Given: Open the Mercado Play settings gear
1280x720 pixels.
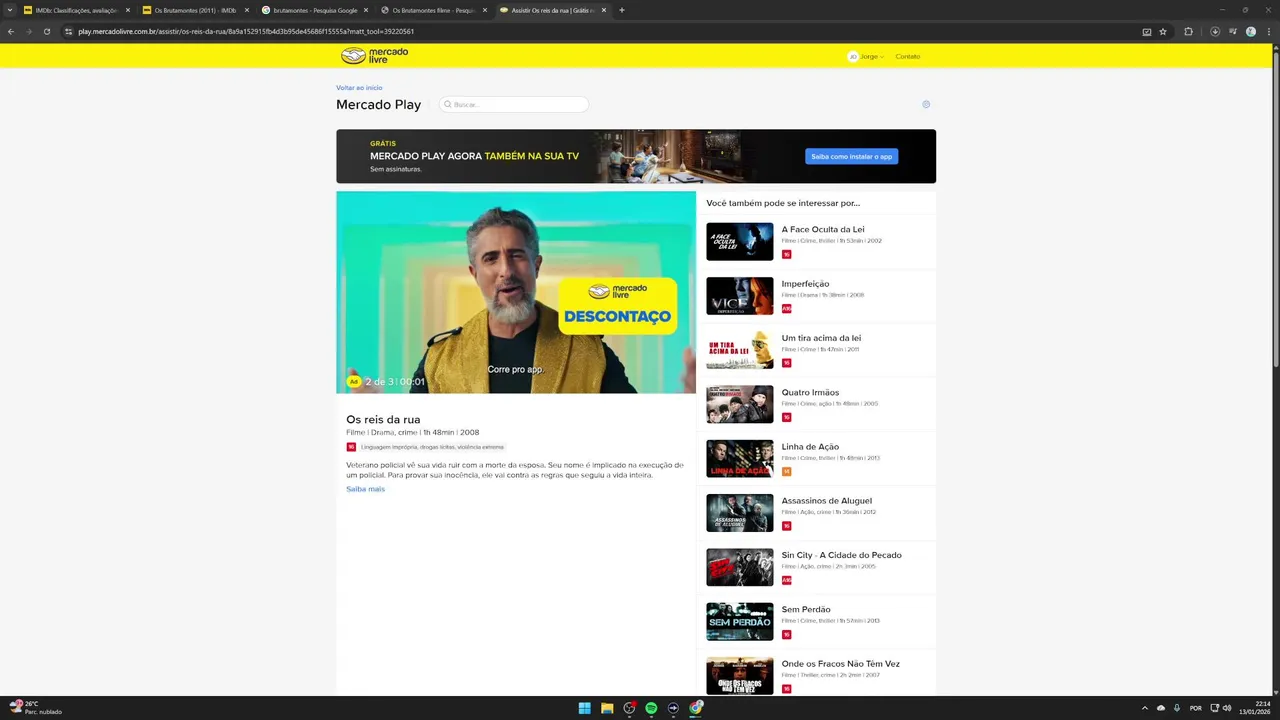Looking at the screenshot, I should tap(926, 104).
